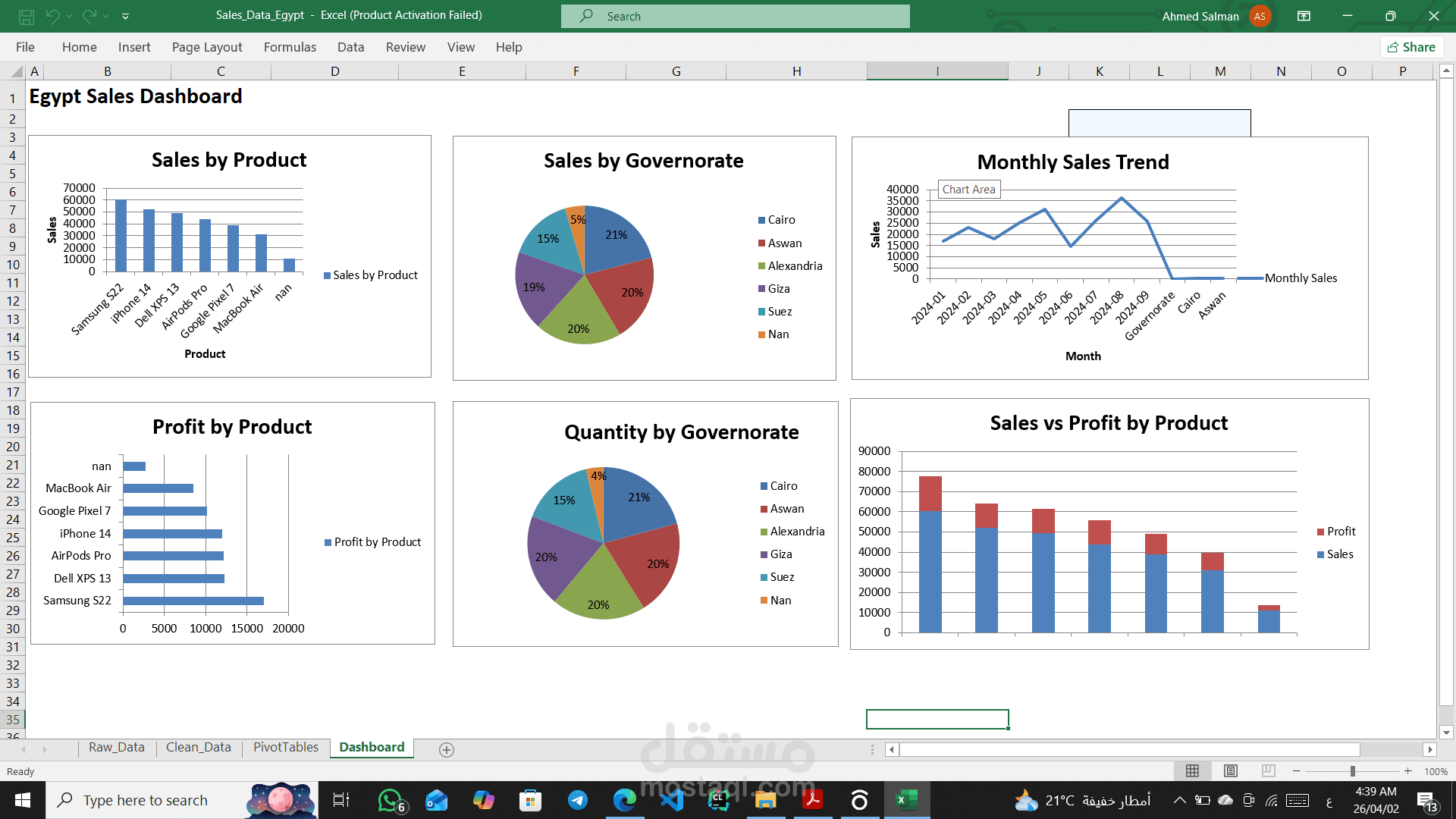Click the Save icon in title bar
The height and width of the screenshot is (819, 1456).
(x=27, y=16)
